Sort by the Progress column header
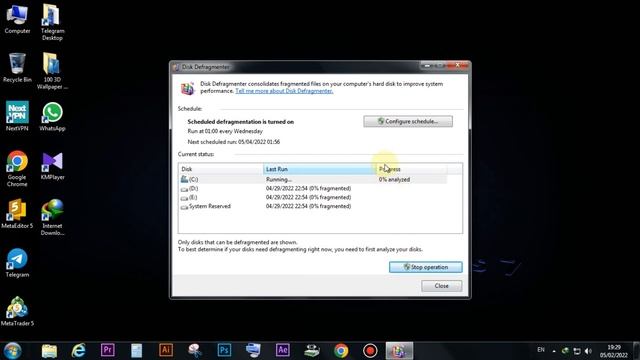The width and height of the screenshot is (640, 360). point(411,169)
